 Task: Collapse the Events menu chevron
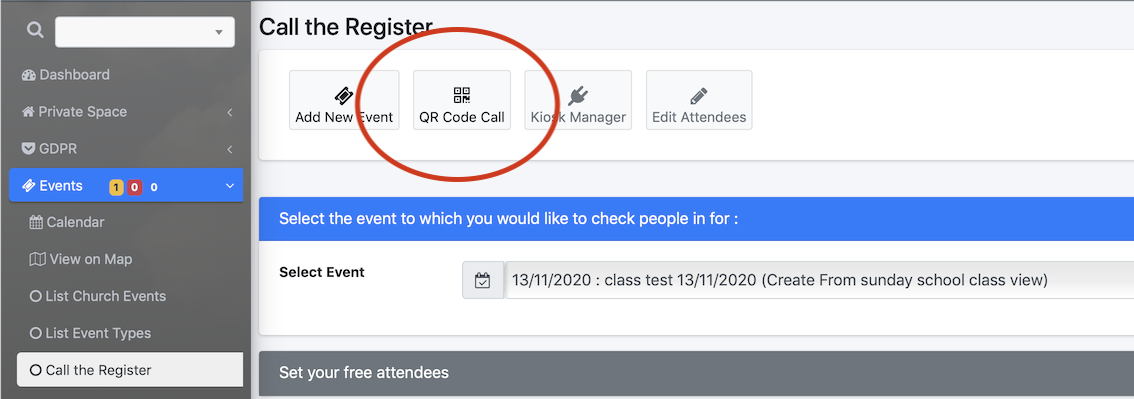(x=229, y=186)
